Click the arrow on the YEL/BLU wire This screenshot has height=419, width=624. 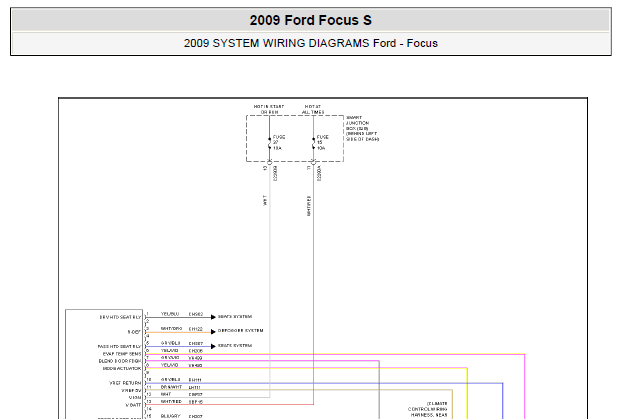213,317
